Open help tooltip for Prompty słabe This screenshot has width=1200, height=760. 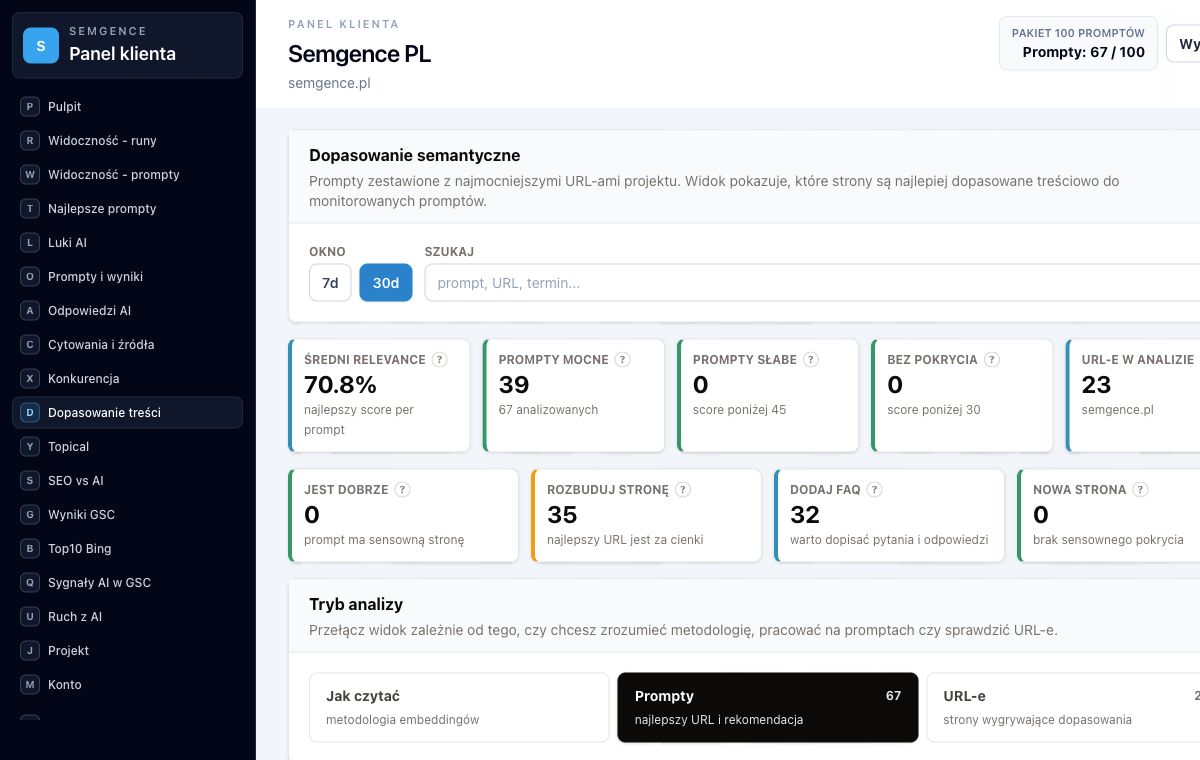click(x=811, y=359)
